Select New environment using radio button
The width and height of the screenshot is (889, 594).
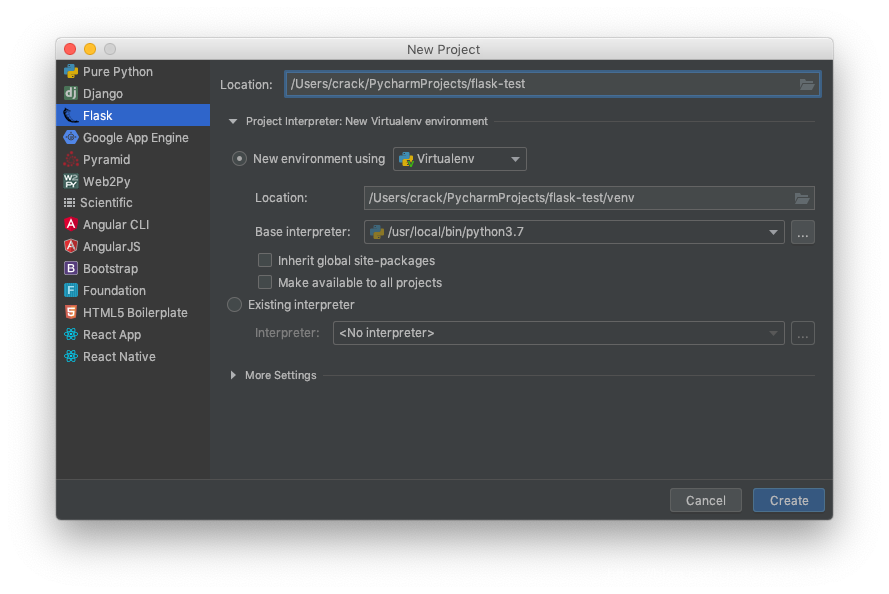pyautogui.click(x=239, y=159)
